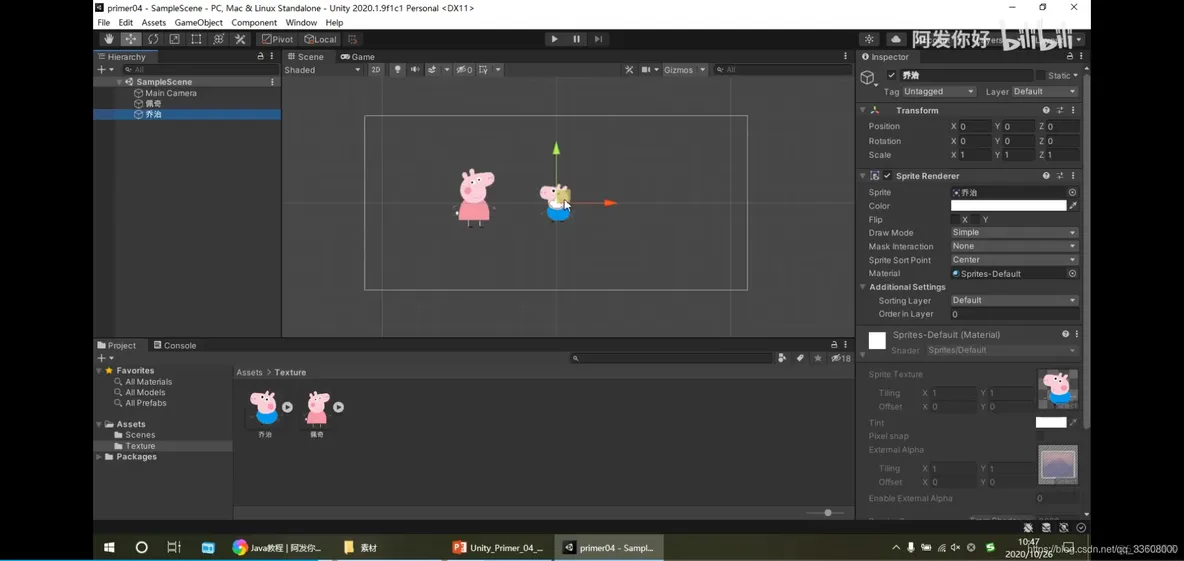Toggle Pivot handle position
This screenshot has height=561, width=1184.
coord(277,39)
